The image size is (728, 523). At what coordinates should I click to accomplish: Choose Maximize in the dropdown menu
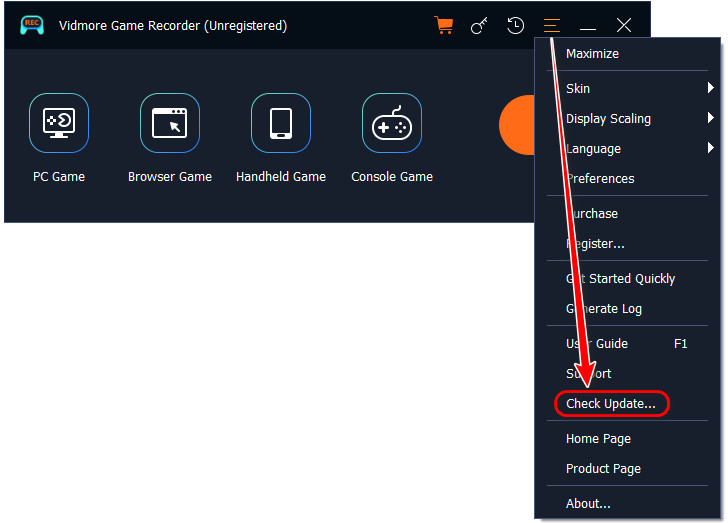click(592, 53)
